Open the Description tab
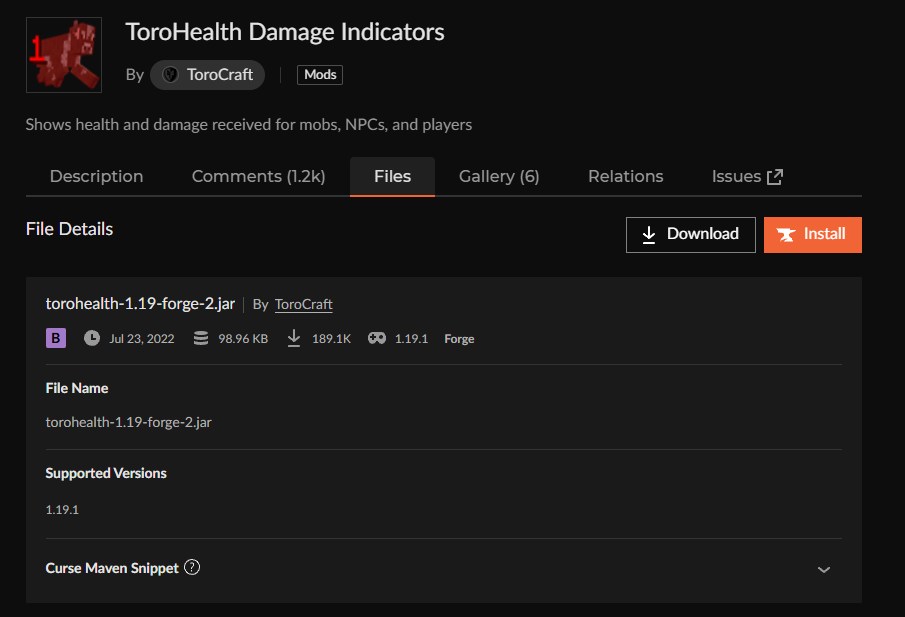Screen dimensions: 905x617 [96, 177]
